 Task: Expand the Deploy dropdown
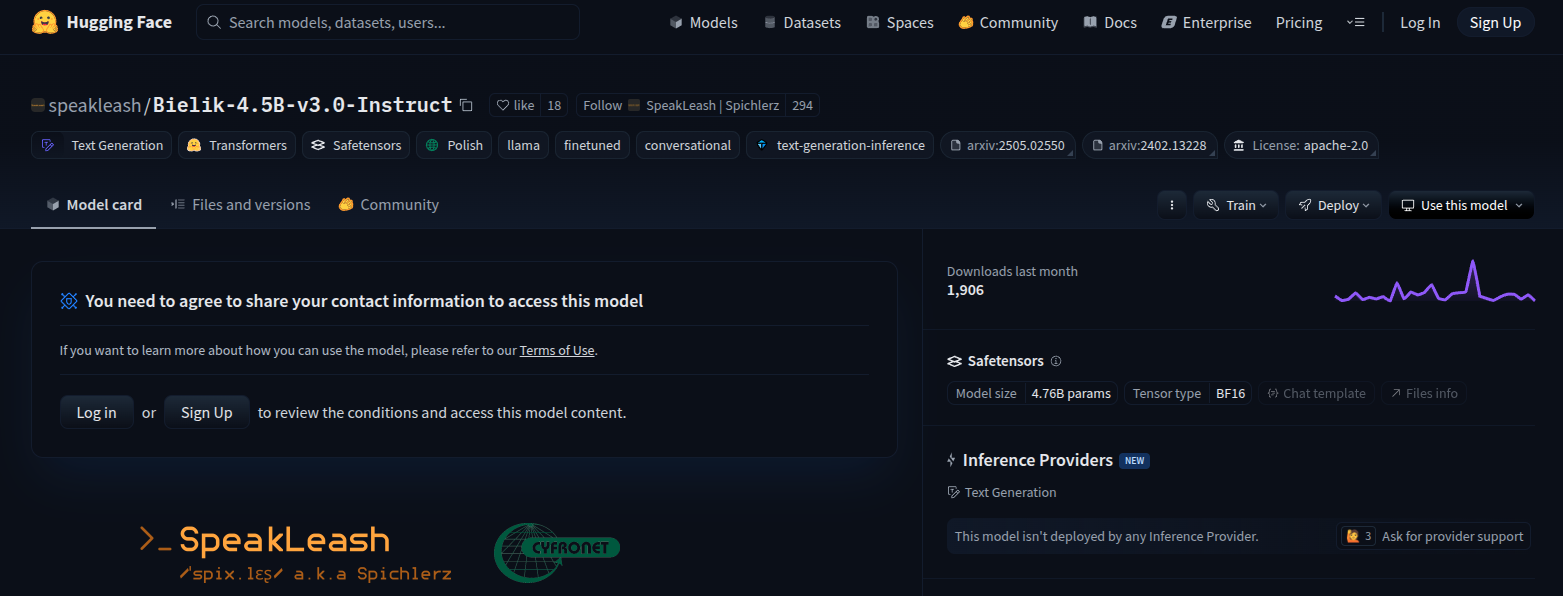point(1333,205)
